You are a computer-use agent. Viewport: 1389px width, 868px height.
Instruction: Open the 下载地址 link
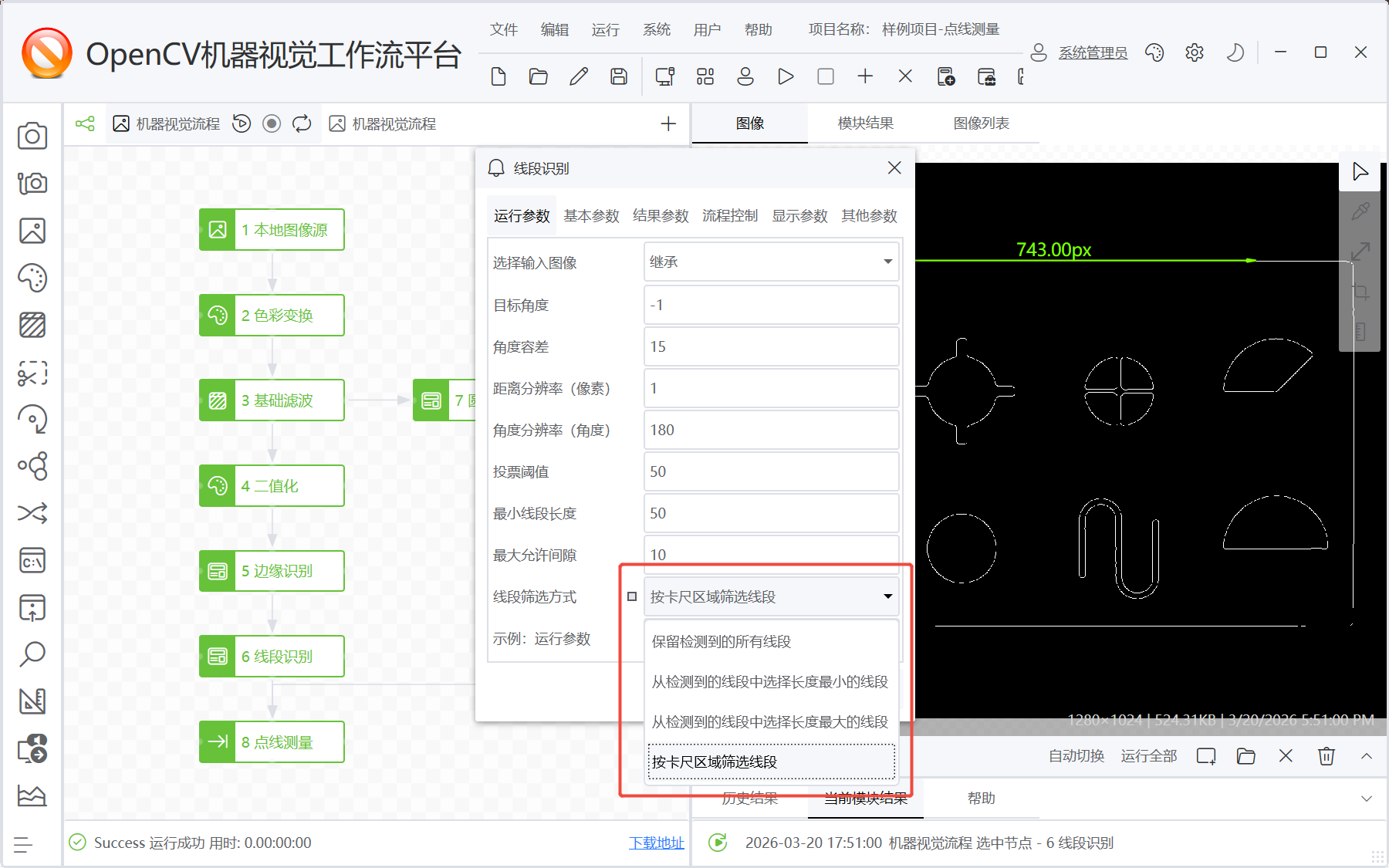[657, 843]
